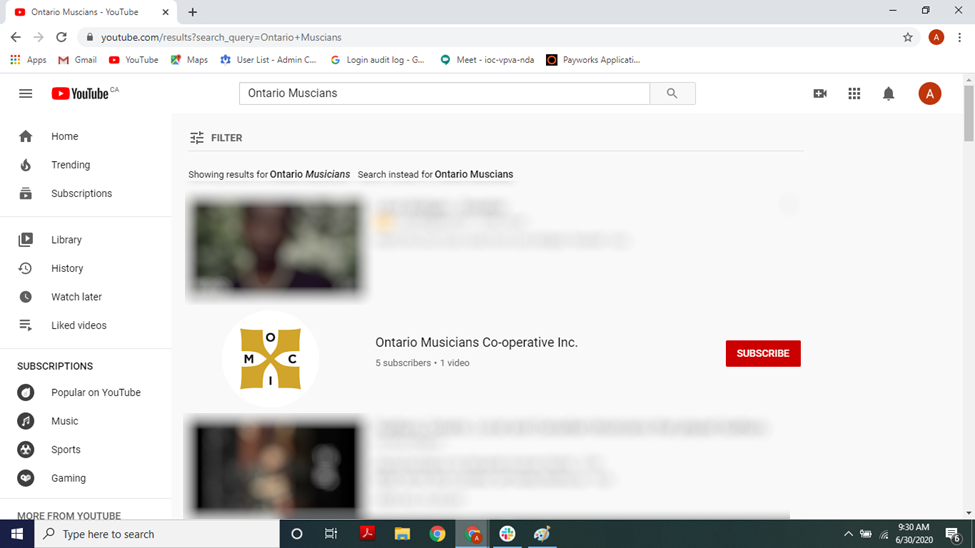The width and height of the screenshot is (975, 548).
Task: Open the YouTube hamburger guide menu
Action: pyautogui.click(x=25, y=93)
